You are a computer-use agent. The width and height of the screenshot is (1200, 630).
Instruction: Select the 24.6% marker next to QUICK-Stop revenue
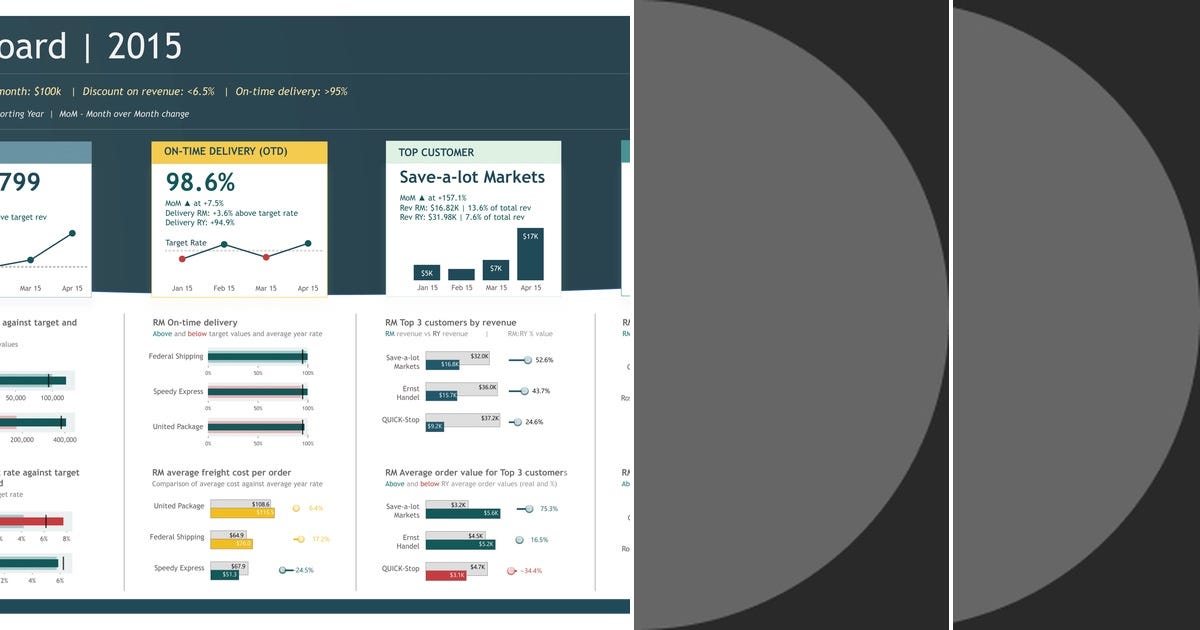(x=517, y=421)
